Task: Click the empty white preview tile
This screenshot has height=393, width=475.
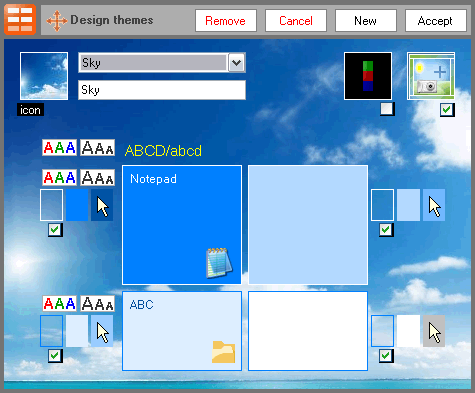Action: click(x=308, y=331)
